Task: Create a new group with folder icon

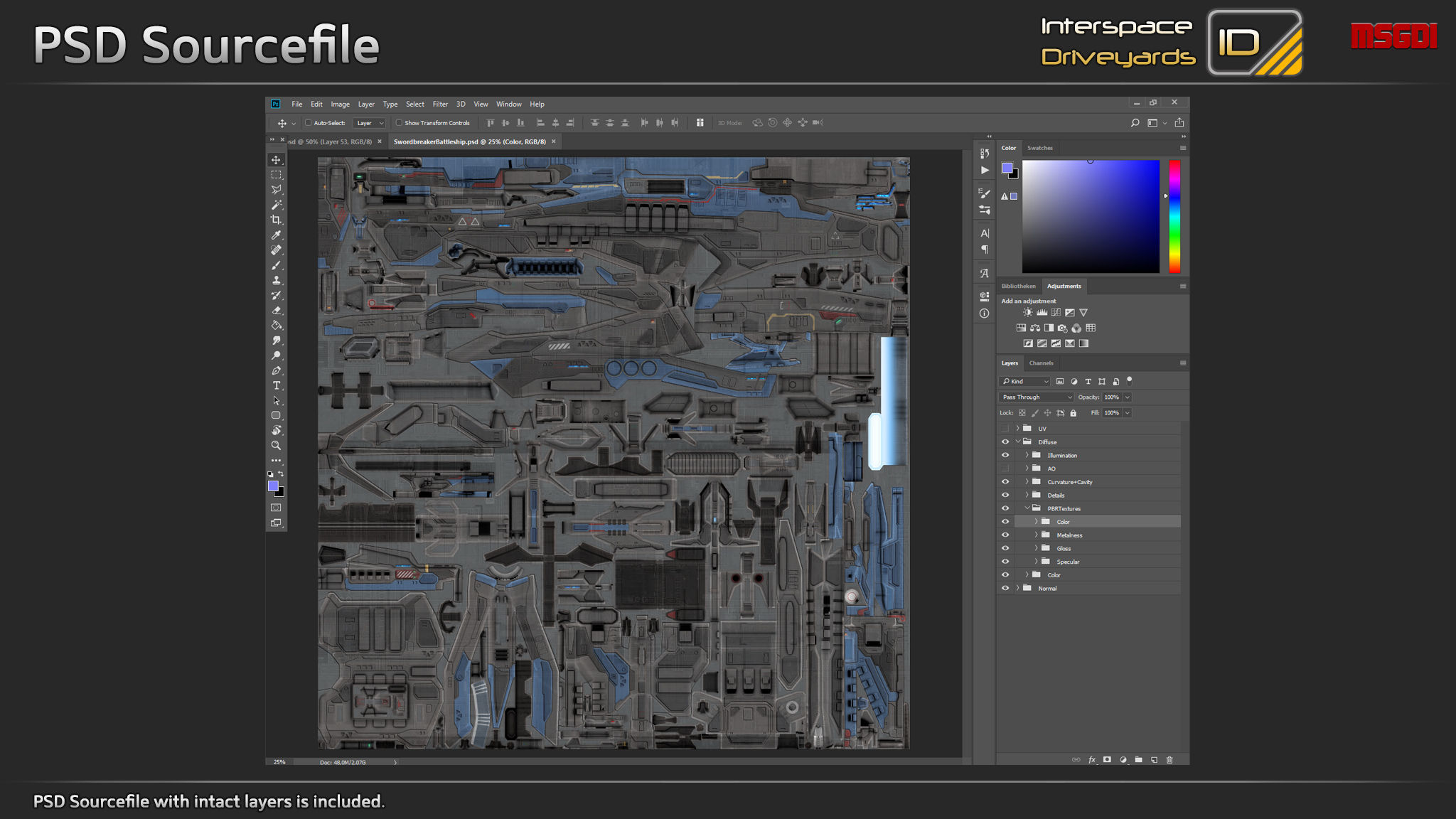Action: [1139, 760]
